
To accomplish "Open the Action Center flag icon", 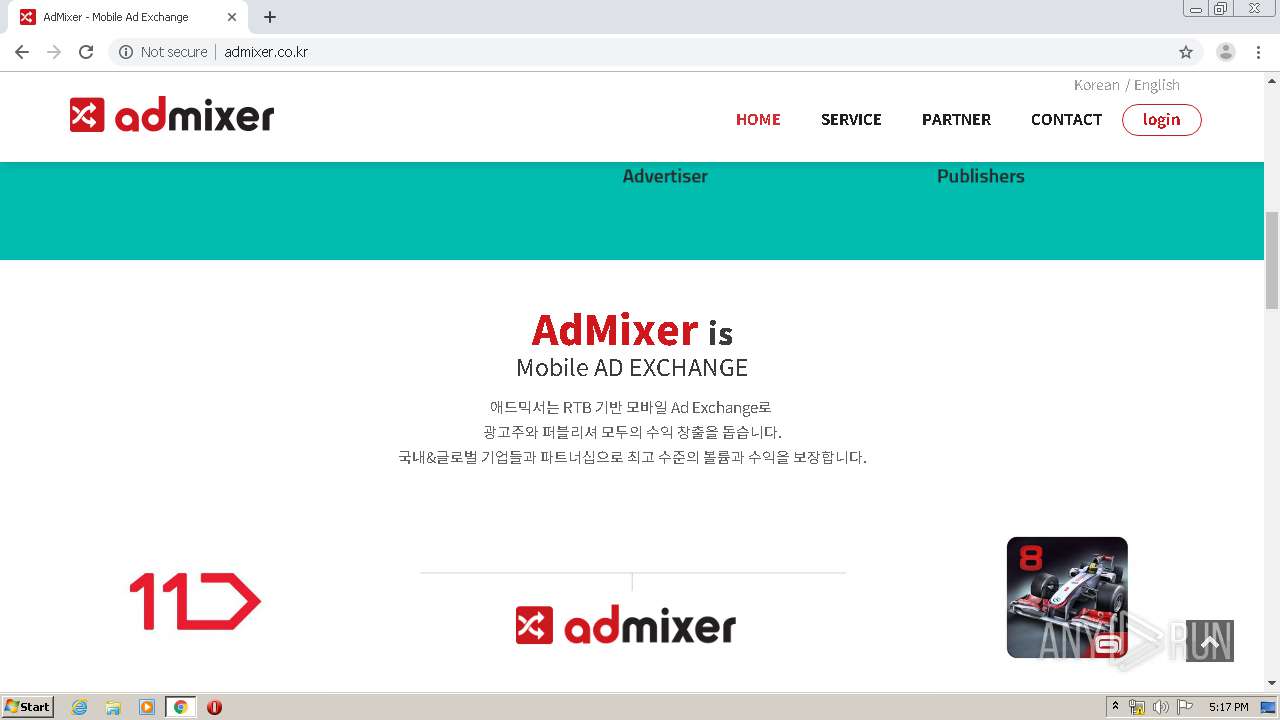I will [1185, 707].
